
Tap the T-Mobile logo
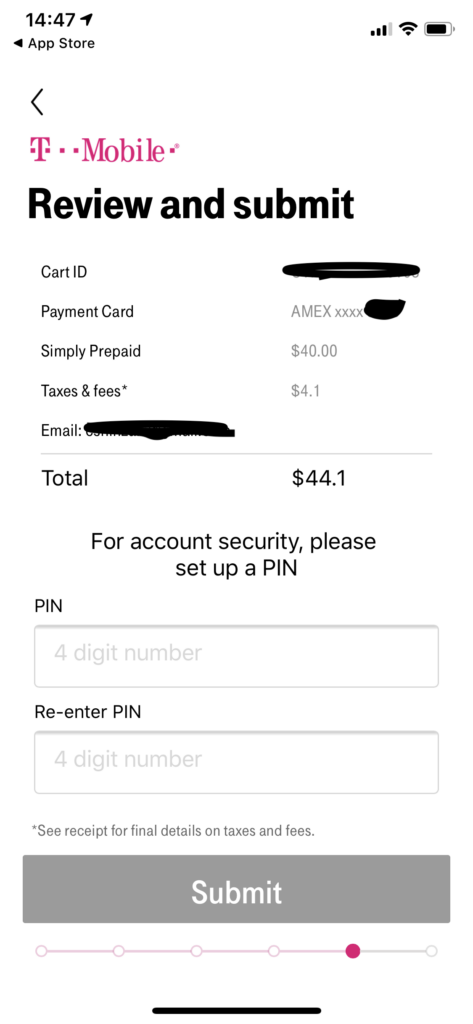104,150
